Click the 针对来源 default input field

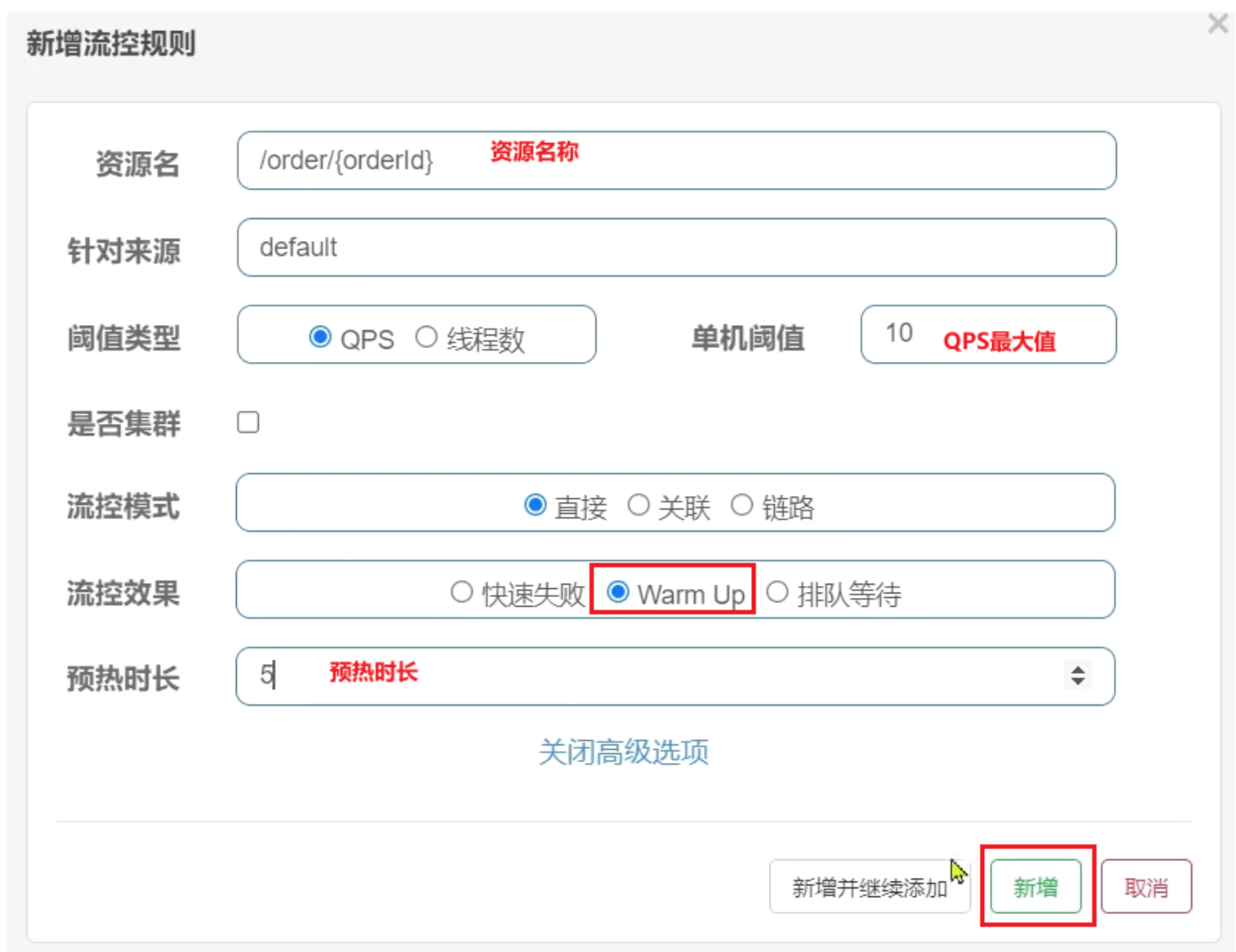(x=676, y=248)
